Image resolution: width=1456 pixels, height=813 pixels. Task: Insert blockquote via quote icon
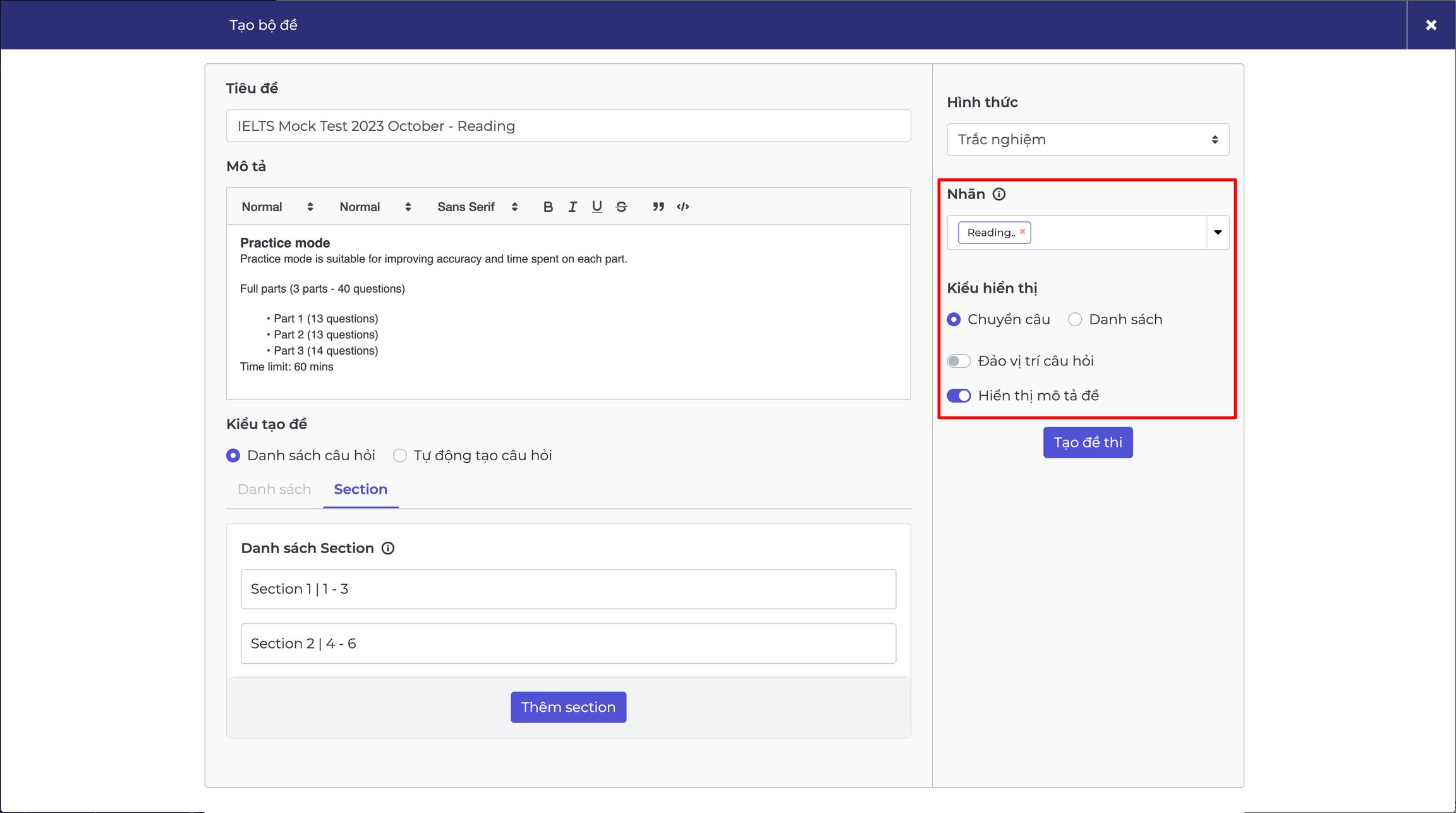[x=658, y=207]
